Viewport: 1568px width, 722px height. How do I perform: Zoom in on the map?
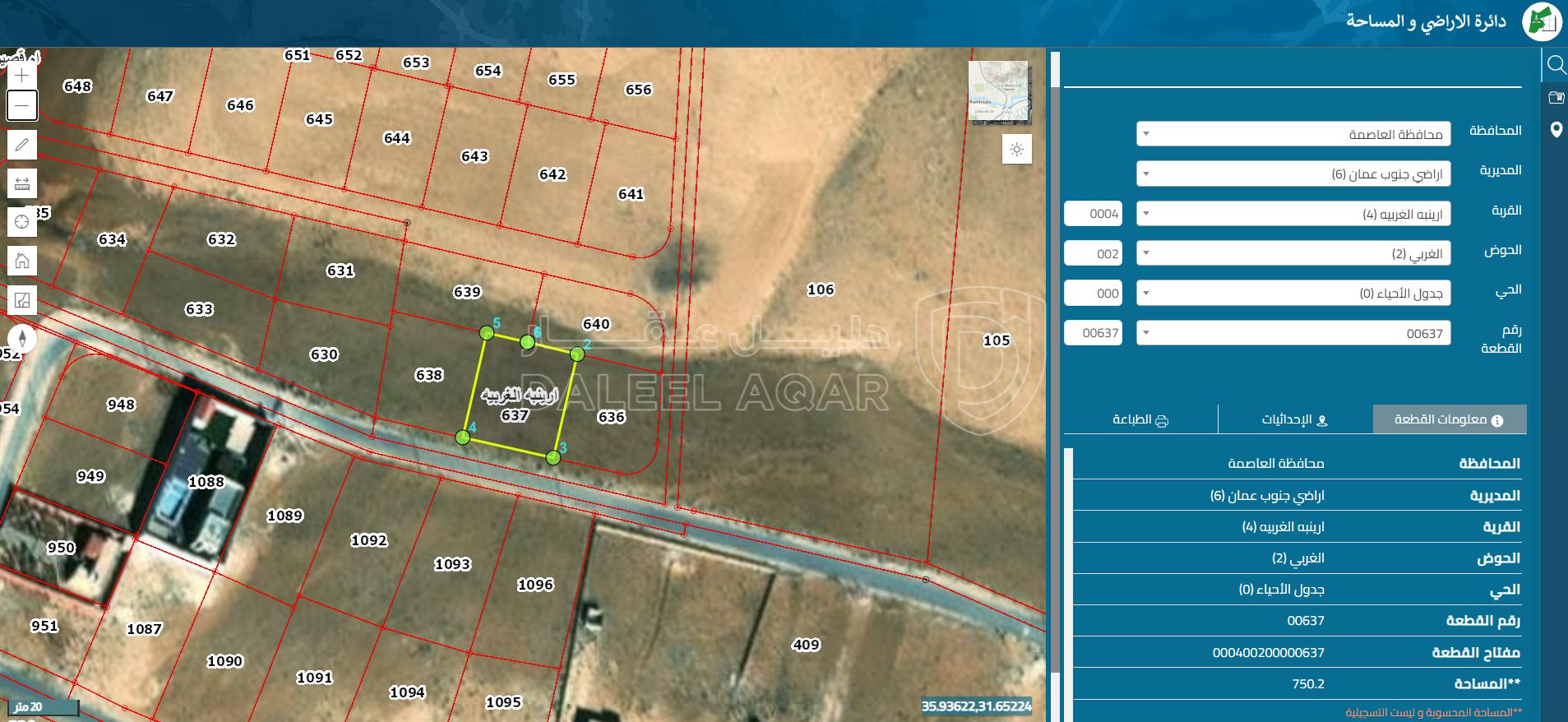point(22,76)
